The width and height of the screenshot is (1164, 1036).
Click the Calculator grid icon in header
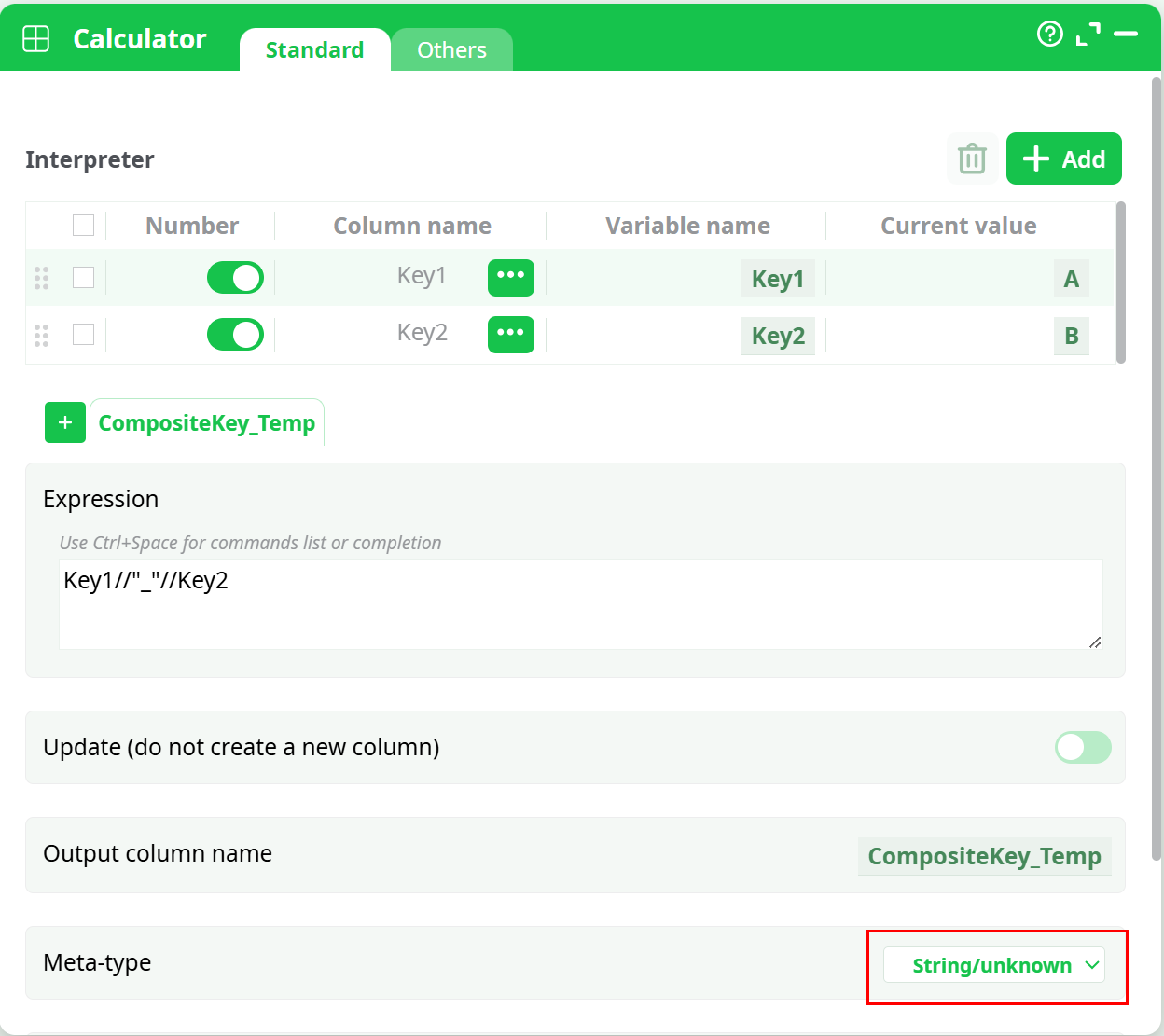pos(36,38)
